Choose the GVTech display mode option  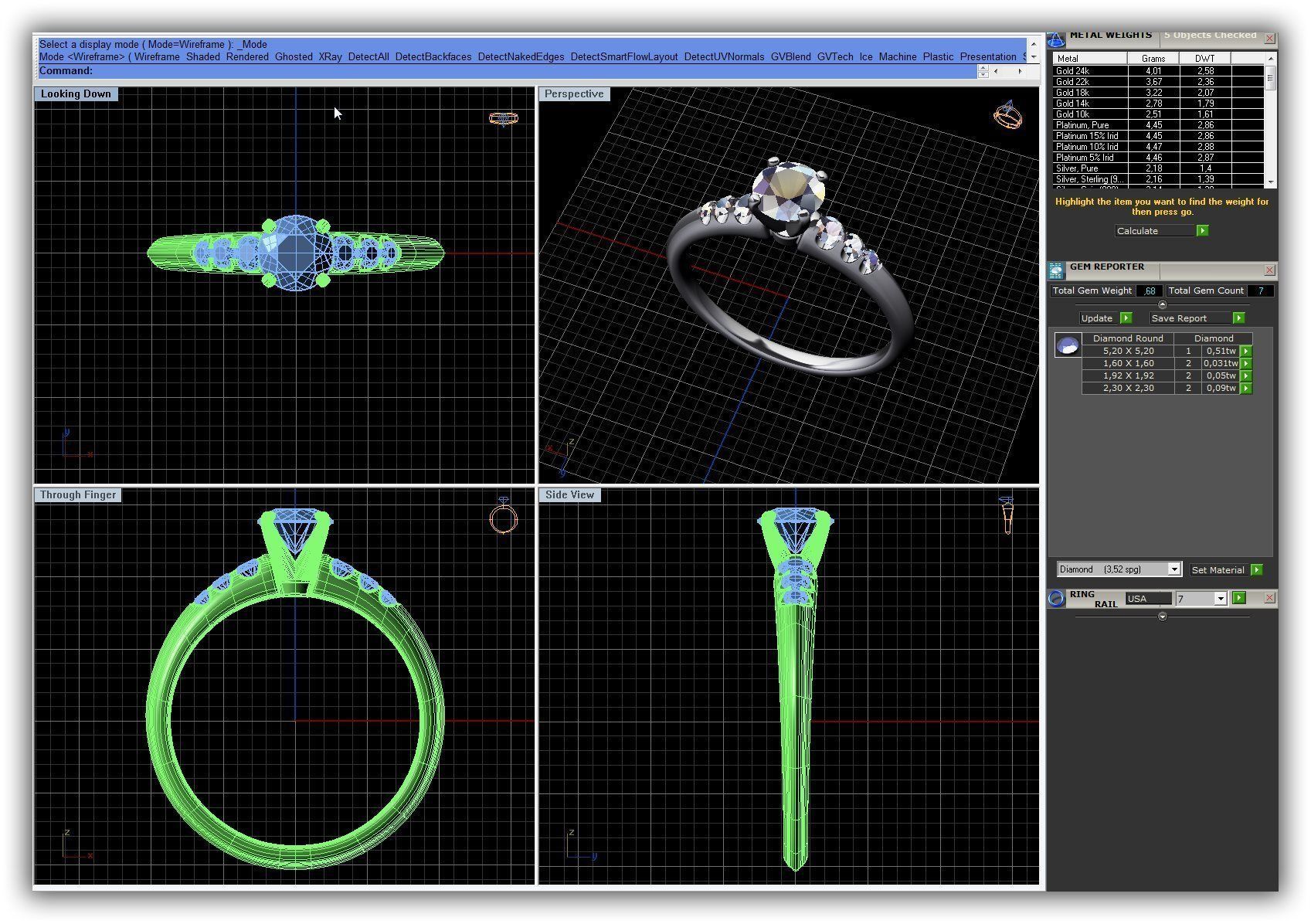click(835, 56)
